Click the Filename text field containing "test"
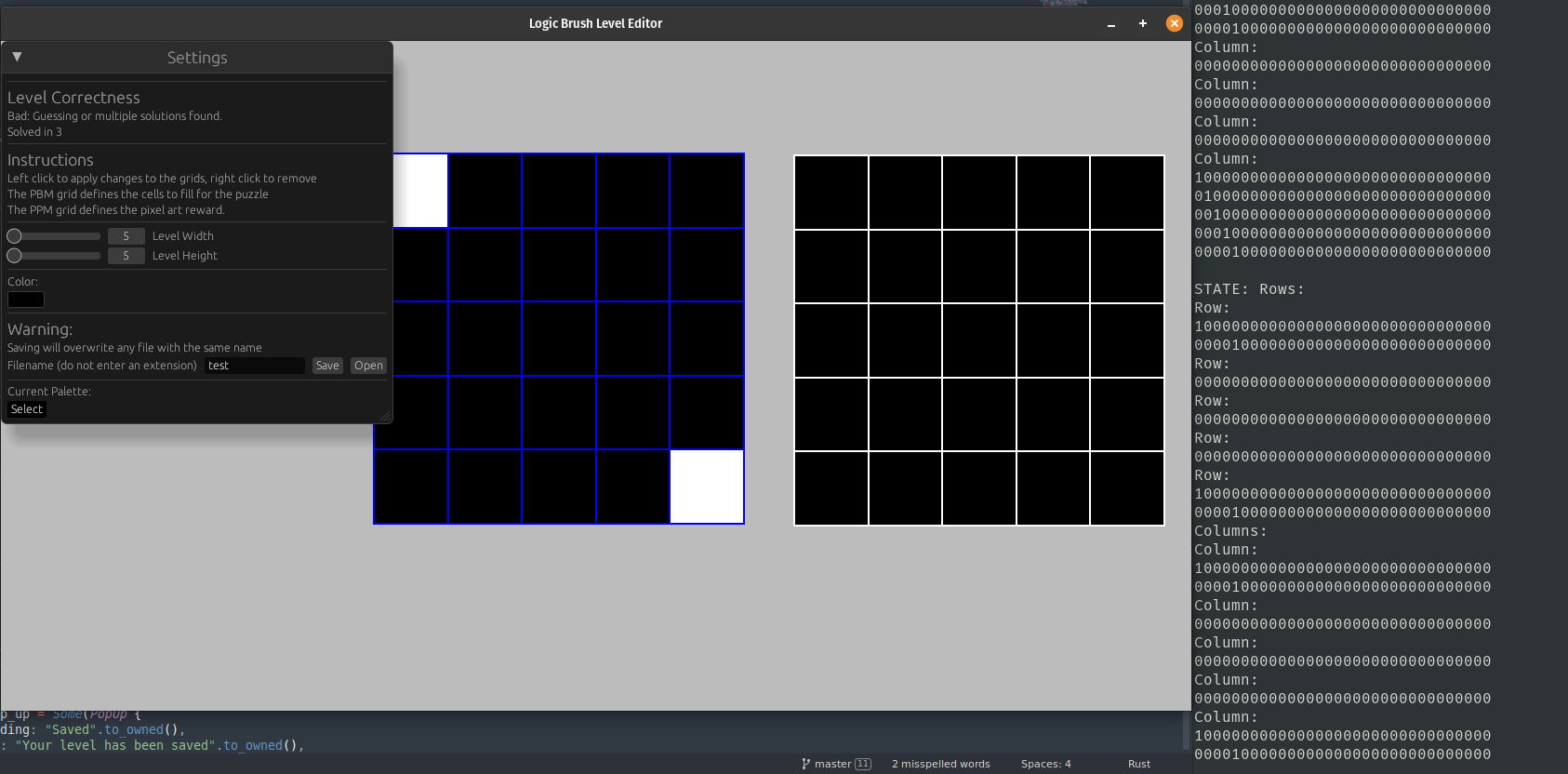Screen dimensions: 1568x774 point(254,366)
